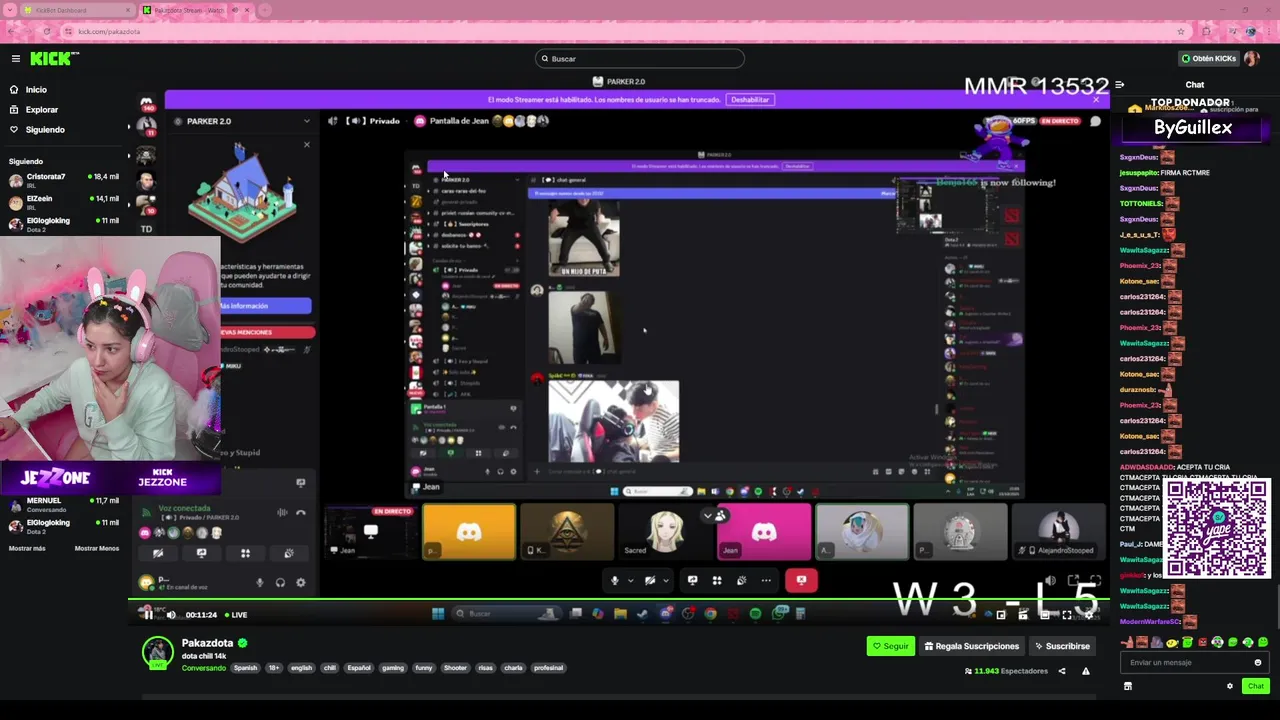1280x720 pixels.
Task: Mute the Kick player volume
Action: [171, 615]
